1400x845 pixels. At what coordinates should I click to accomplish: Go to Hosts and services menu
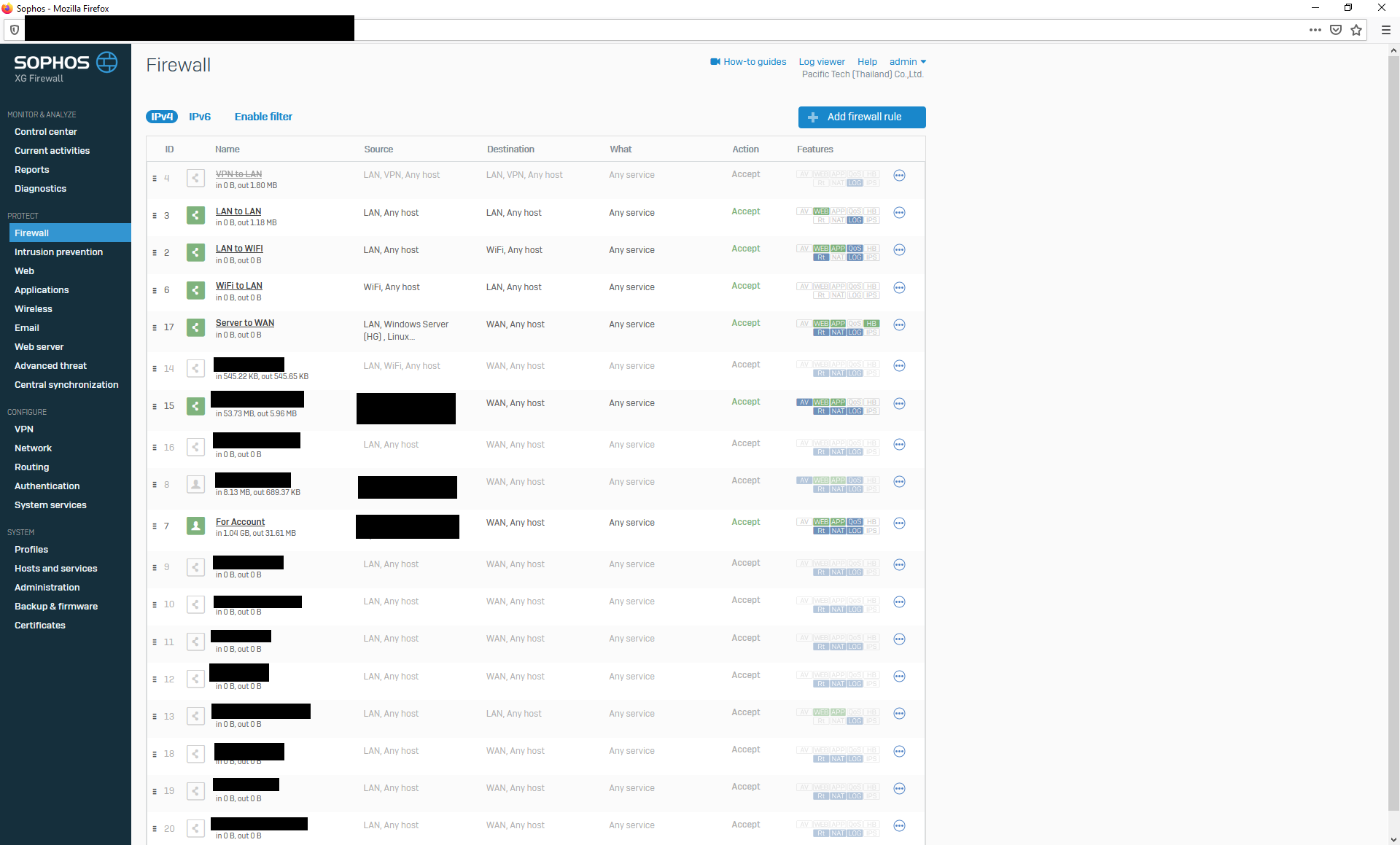[55, 569]
